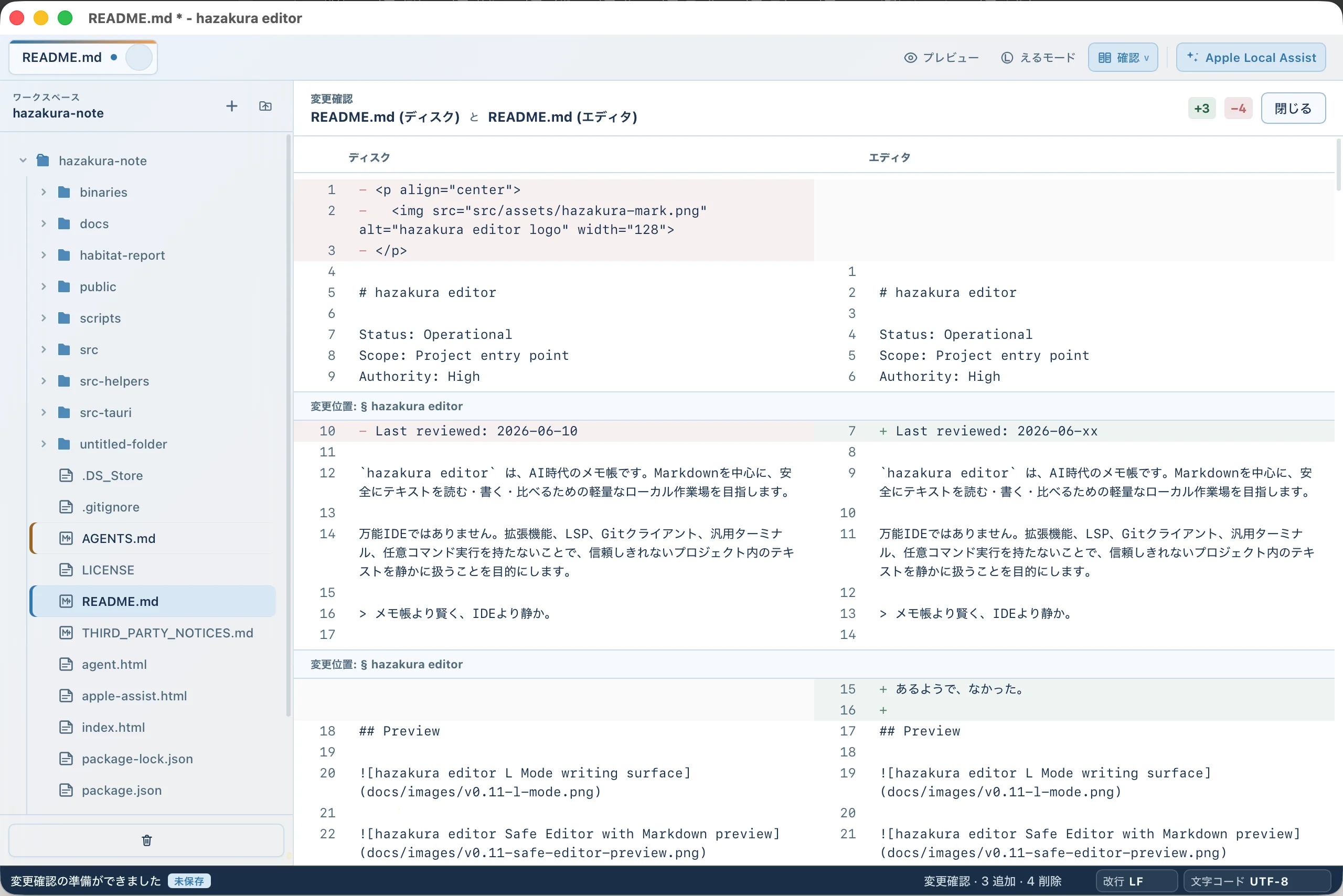Click the hazakura-note root folder icon
The width and height of the screenshot is (1343, 896).
[43, 160]
